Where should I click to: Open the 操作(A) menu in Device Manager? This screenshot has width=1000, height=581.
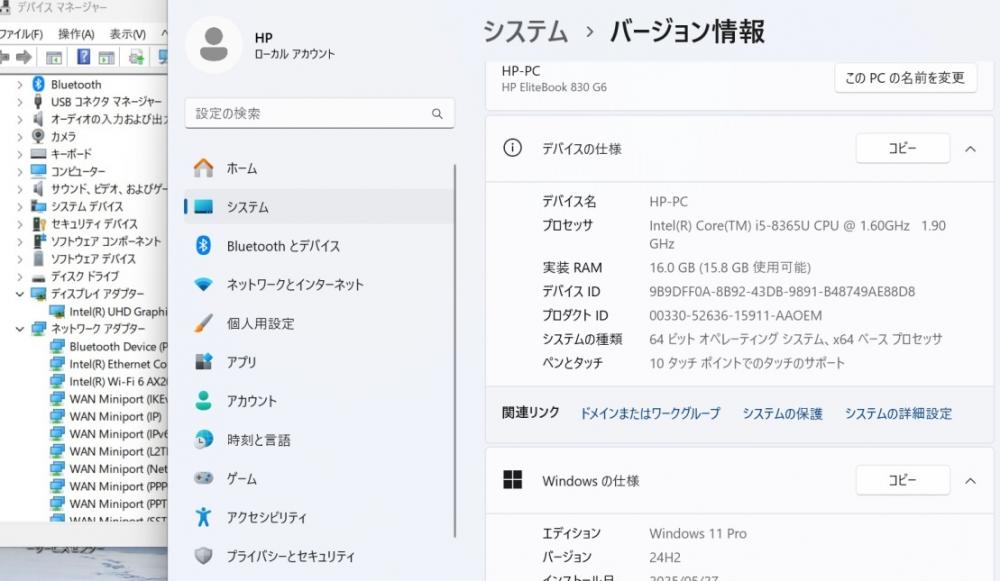click(76, 34)
